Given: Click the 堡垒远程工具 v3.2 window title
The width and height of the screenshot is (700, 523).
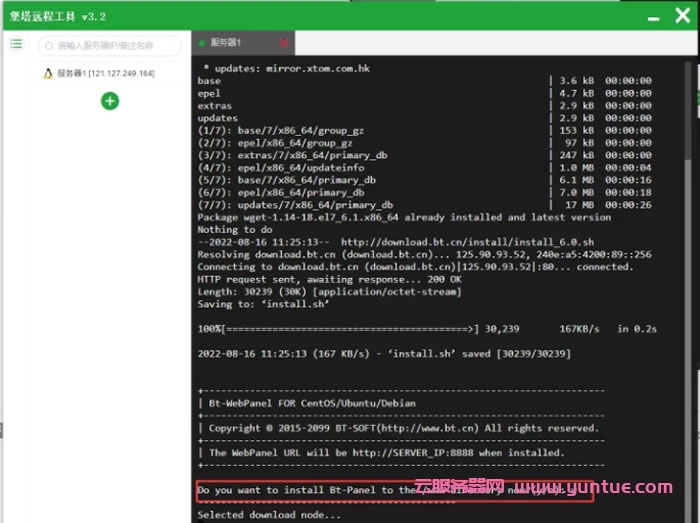Looking at the screenshot, I should tap(57, 14).
